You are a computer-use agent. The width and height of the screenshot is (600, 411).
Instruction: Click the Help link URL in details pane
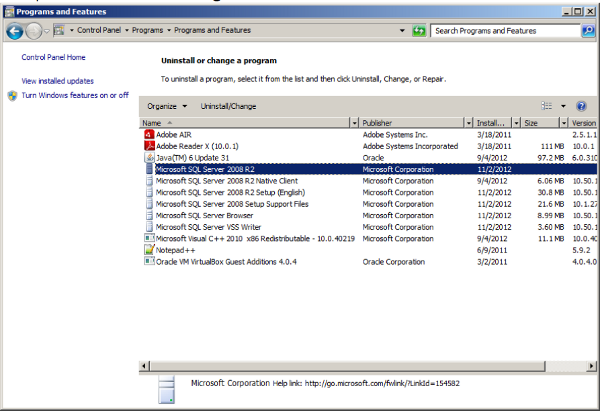382,383
